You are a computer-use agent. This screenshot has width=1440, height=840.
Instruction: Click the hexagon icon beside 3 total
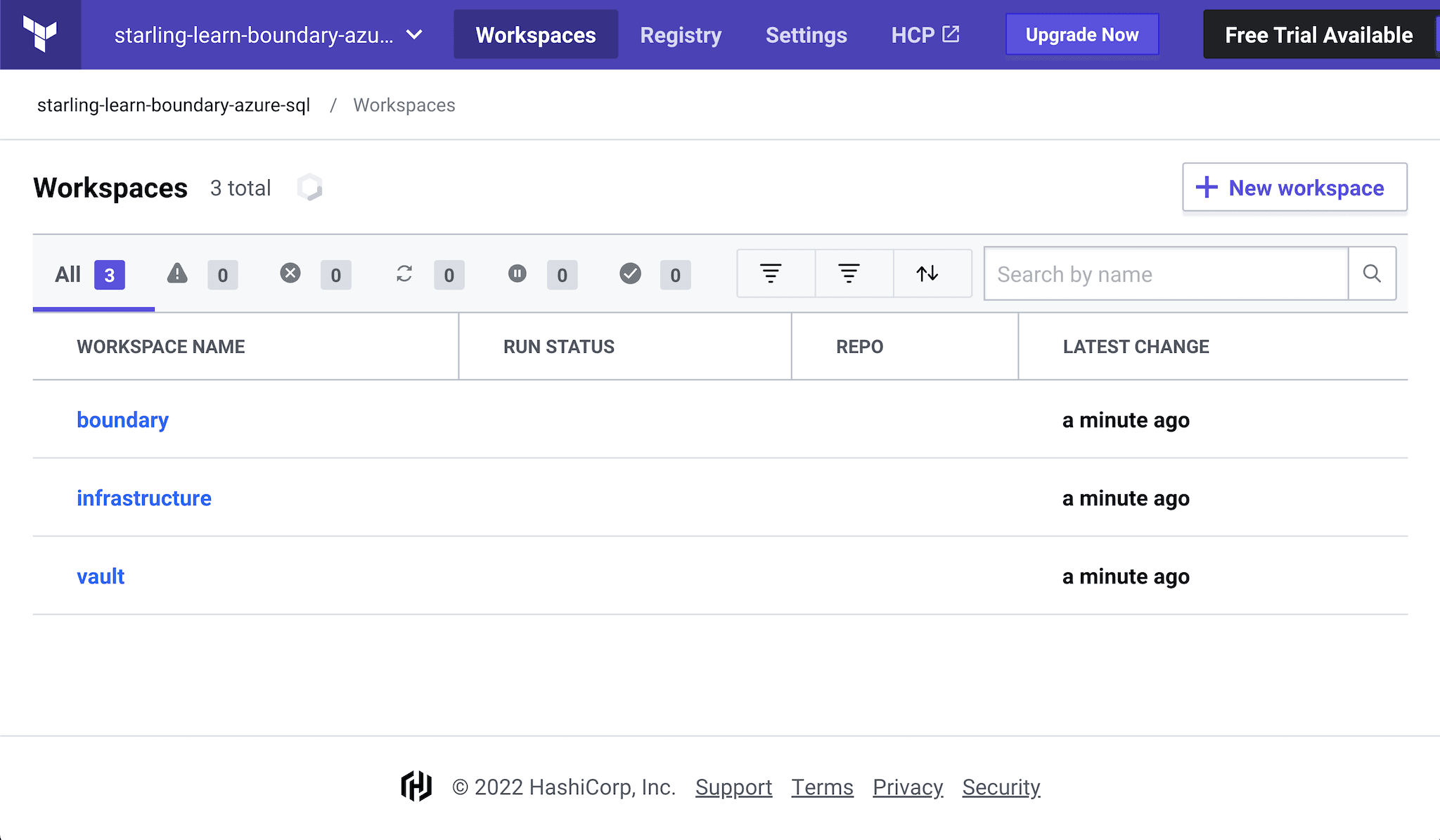pos(309,188)
